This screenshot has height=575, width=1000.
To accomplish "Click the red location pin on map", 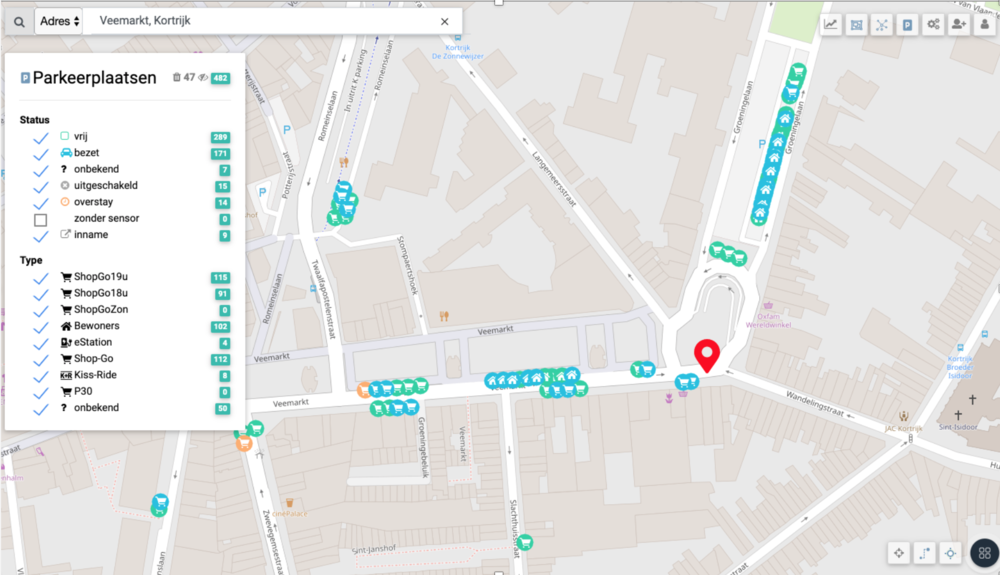I will pos(707,356).
